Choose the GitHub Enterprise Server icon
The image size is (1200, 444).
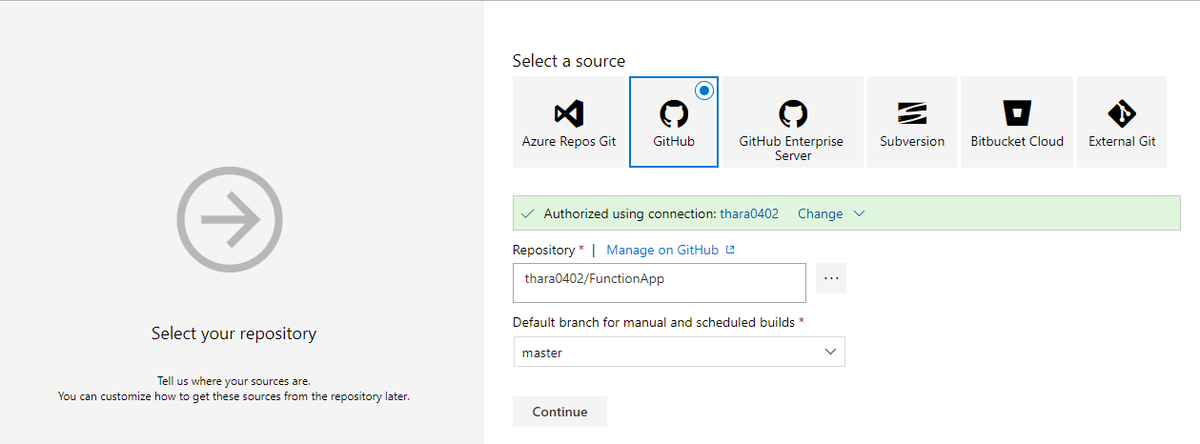coord(792,112)
